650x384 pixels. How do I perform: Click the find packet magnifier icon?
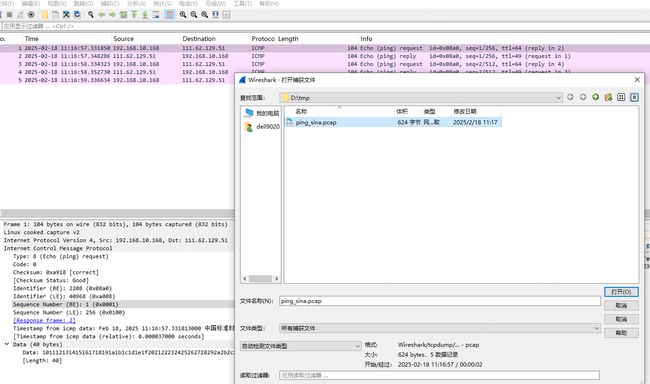(91, 15)
